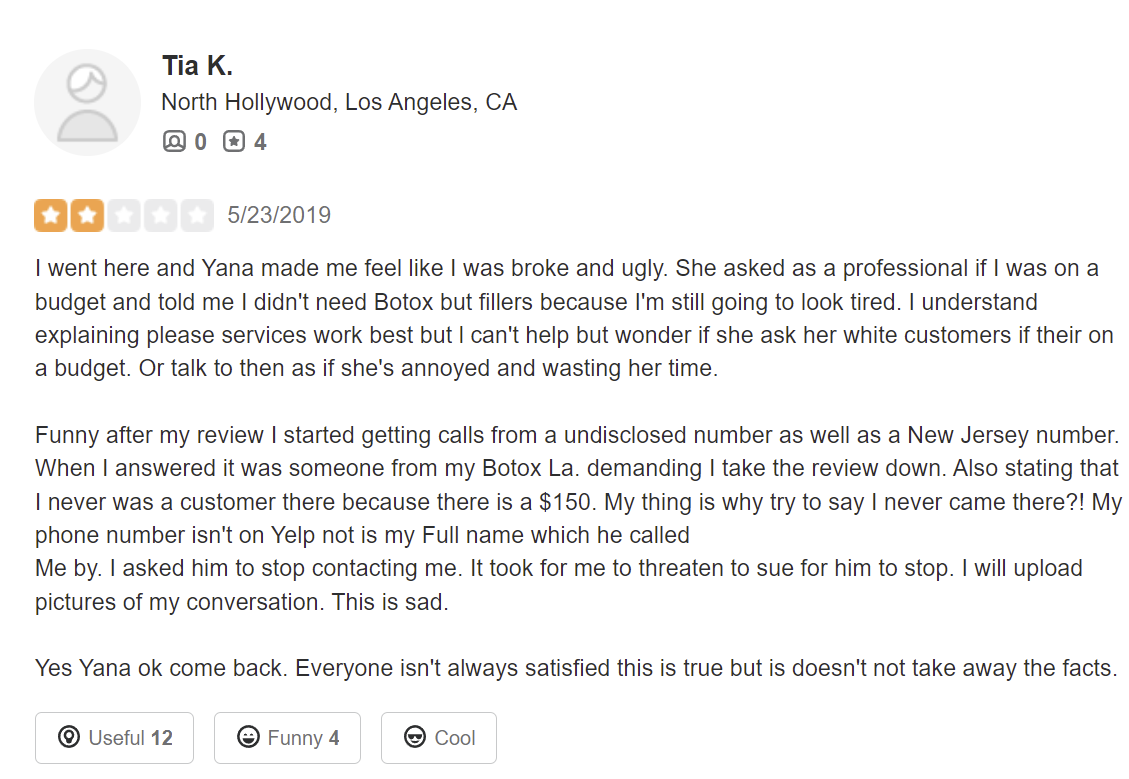Click the Useful vote count 12
The height and width of the screenshot is (779, 1129).
click(x=162, y=738)
